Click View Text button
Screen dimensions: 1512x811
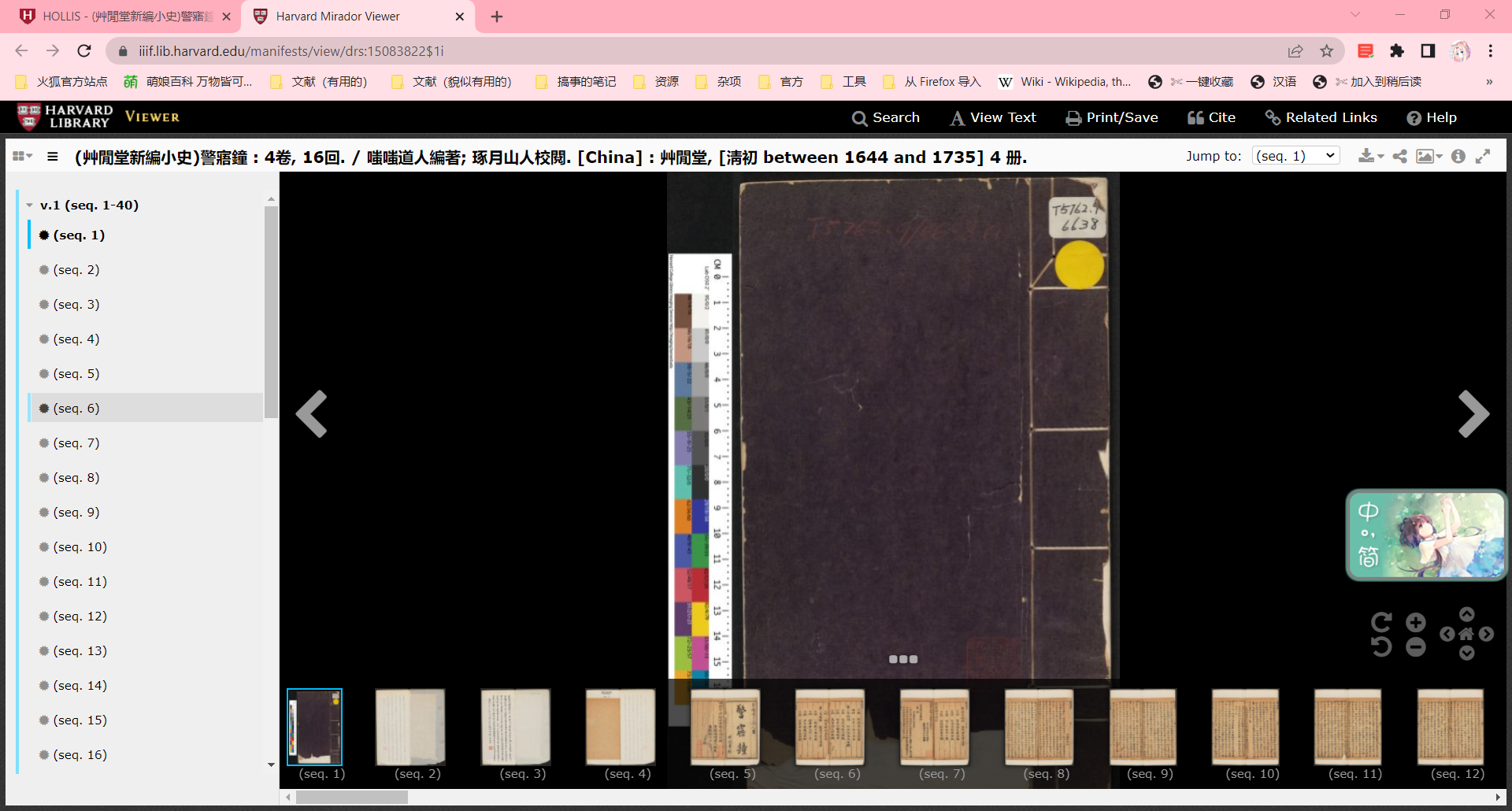click(993, 117)
